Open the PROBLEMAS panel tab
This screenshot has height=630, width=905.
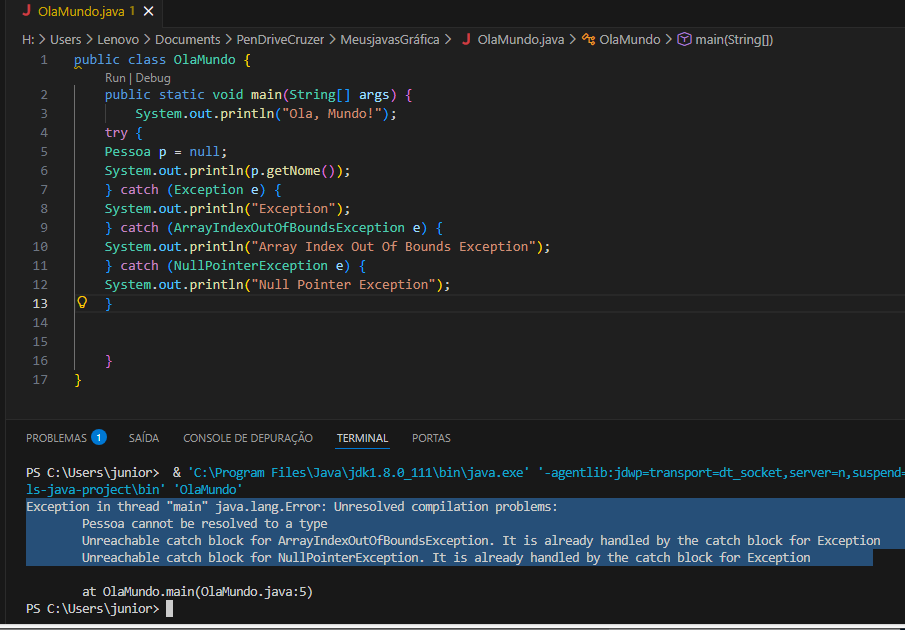56,438
